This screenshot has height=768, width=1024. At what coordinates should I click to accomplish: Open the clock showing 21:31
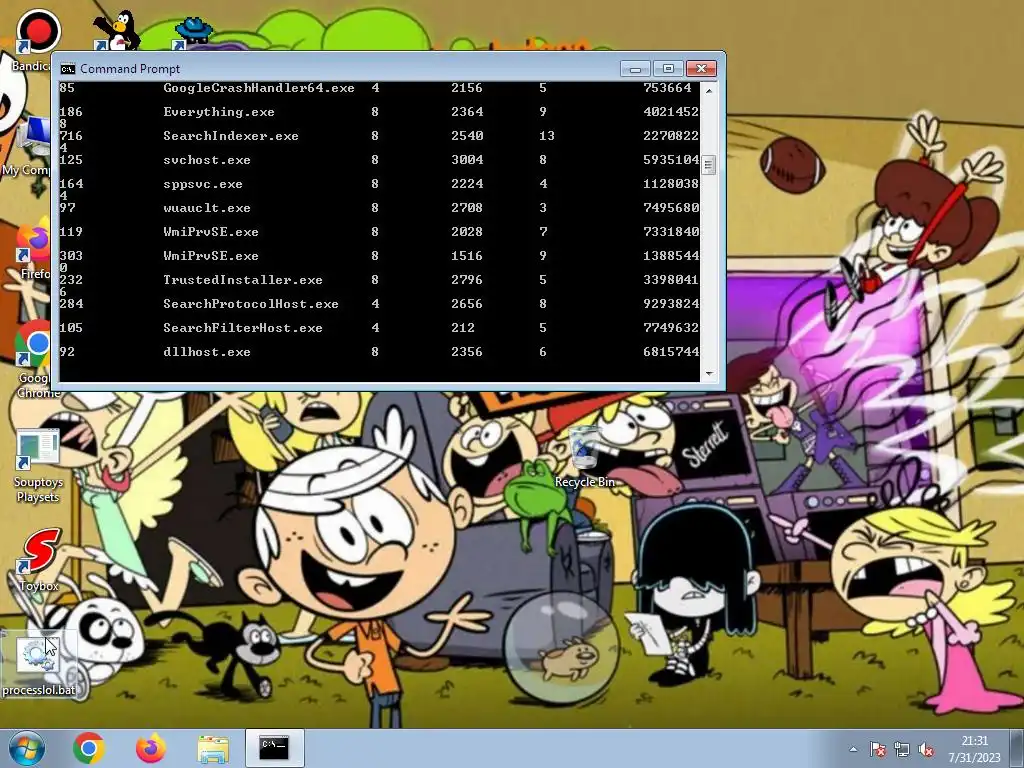coord(974,749)
